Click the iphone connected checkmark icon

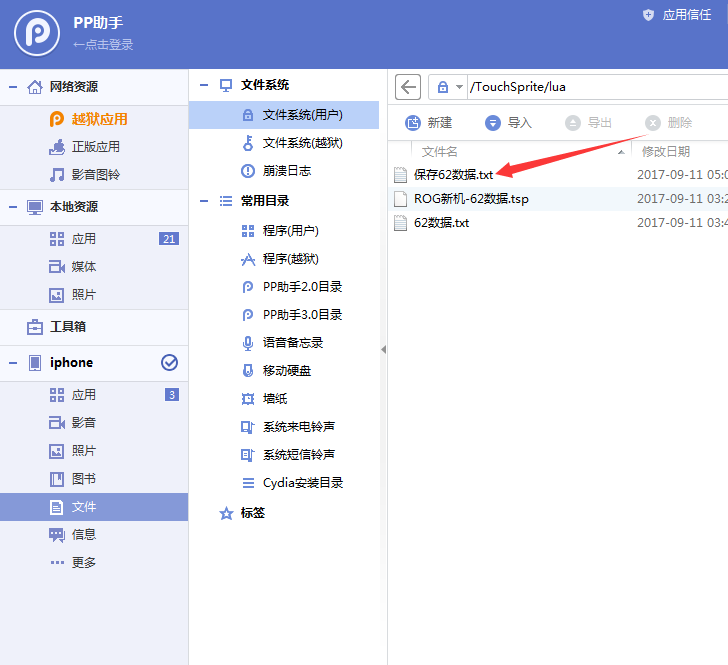click(169, 363)
